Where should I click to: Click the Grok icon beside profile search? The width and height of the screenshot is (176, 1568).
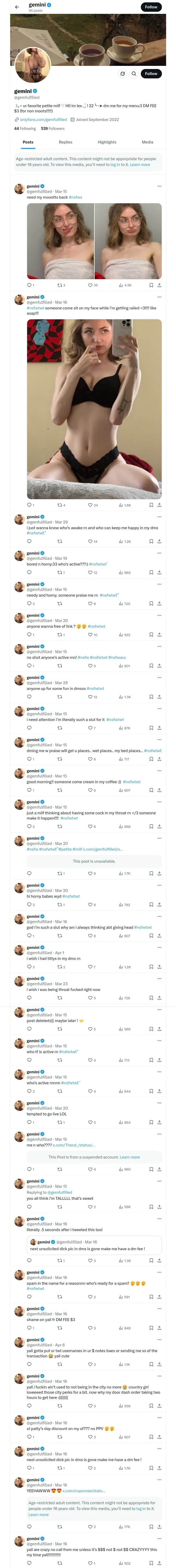tap(122, 74)
